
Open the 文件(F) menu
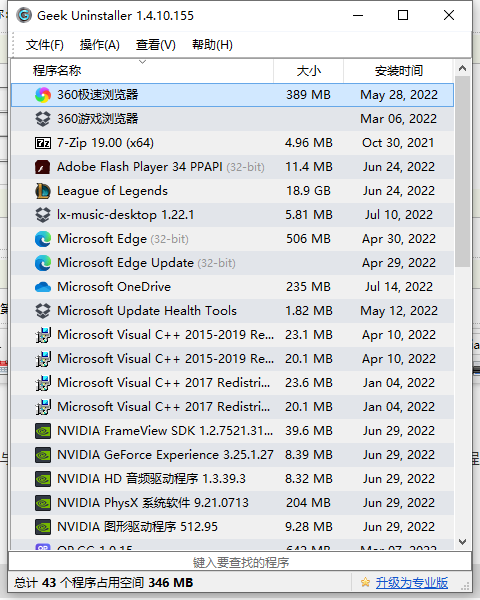[x=44, y=45]
